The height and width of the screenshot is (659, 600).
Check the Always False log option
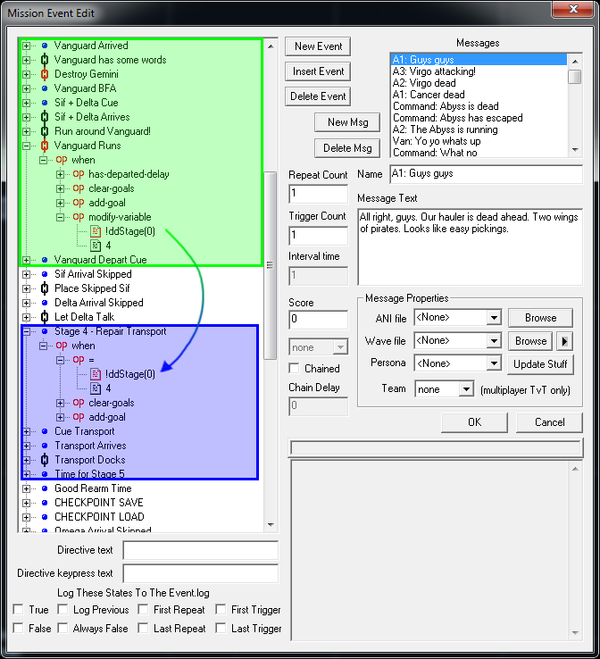point(64,628)
